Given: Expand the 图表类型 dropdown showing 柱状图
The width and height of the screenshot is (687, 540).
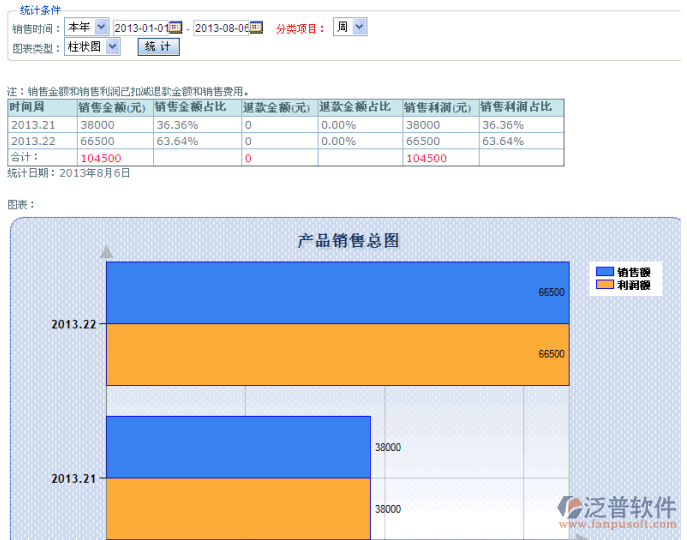Looking at the screenshot, I should 92,46.
